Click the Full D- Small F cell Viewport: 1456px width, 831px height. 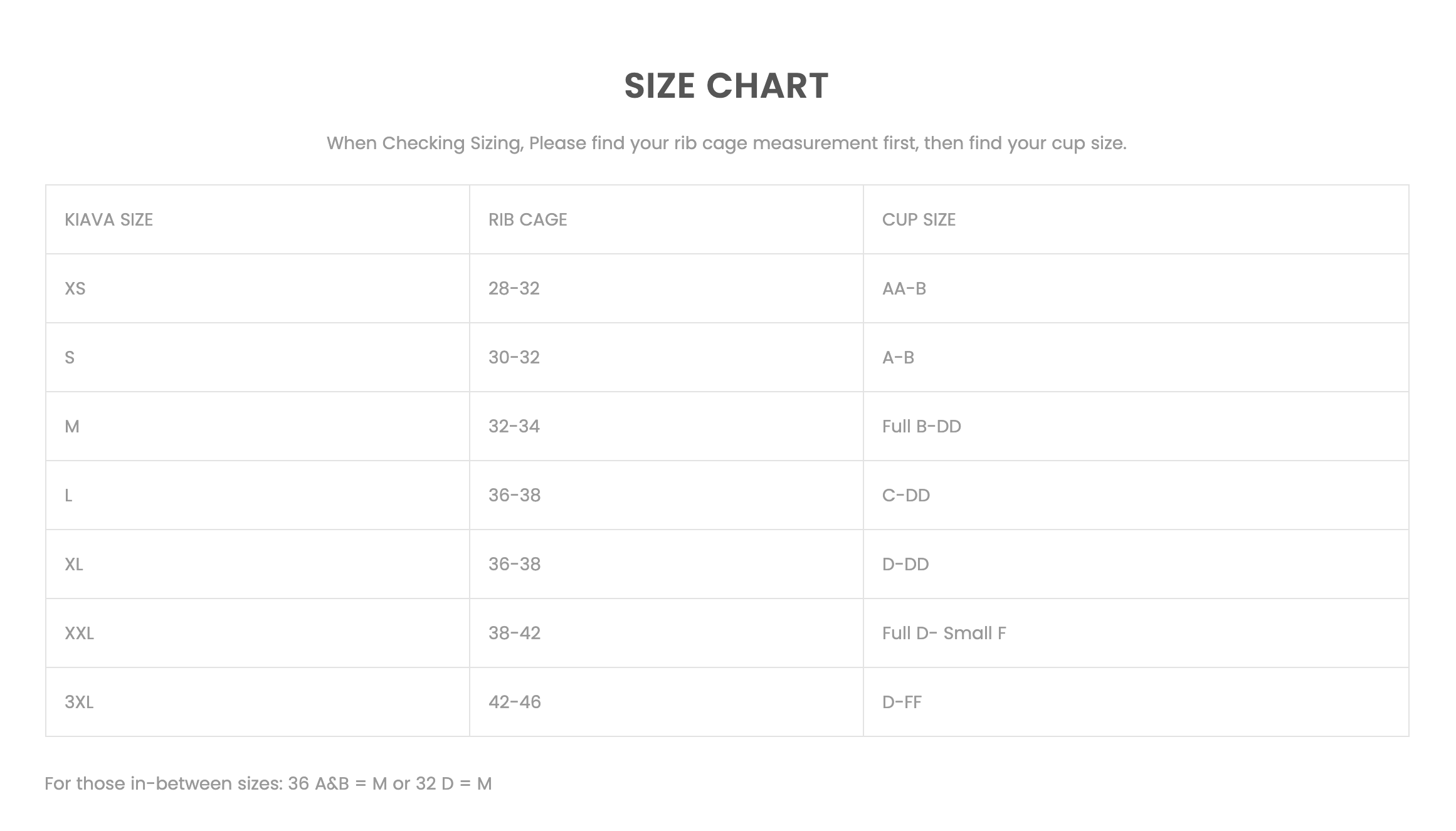click(x=944, y=634)
